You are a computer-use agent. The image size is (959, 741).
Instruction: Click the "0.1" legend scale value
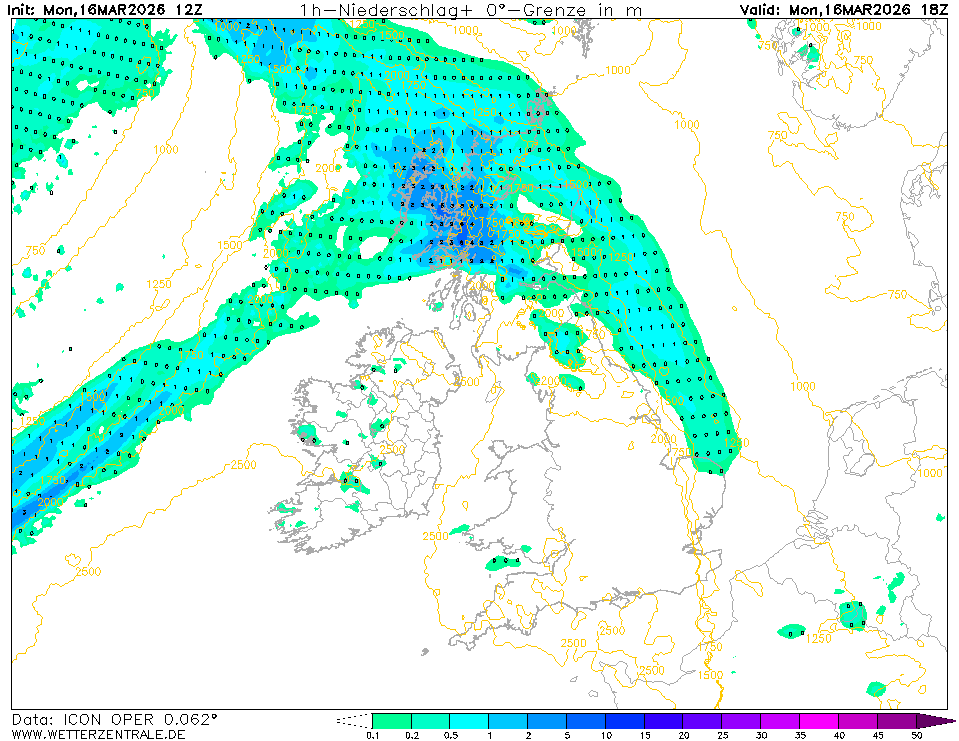[x=373, y=735]
